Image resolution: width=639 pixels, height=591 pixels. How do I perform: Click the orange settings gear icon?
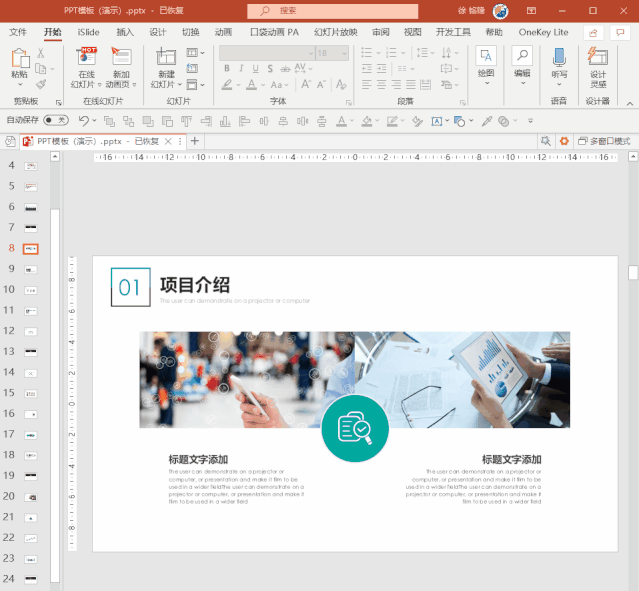click(564, 141)
